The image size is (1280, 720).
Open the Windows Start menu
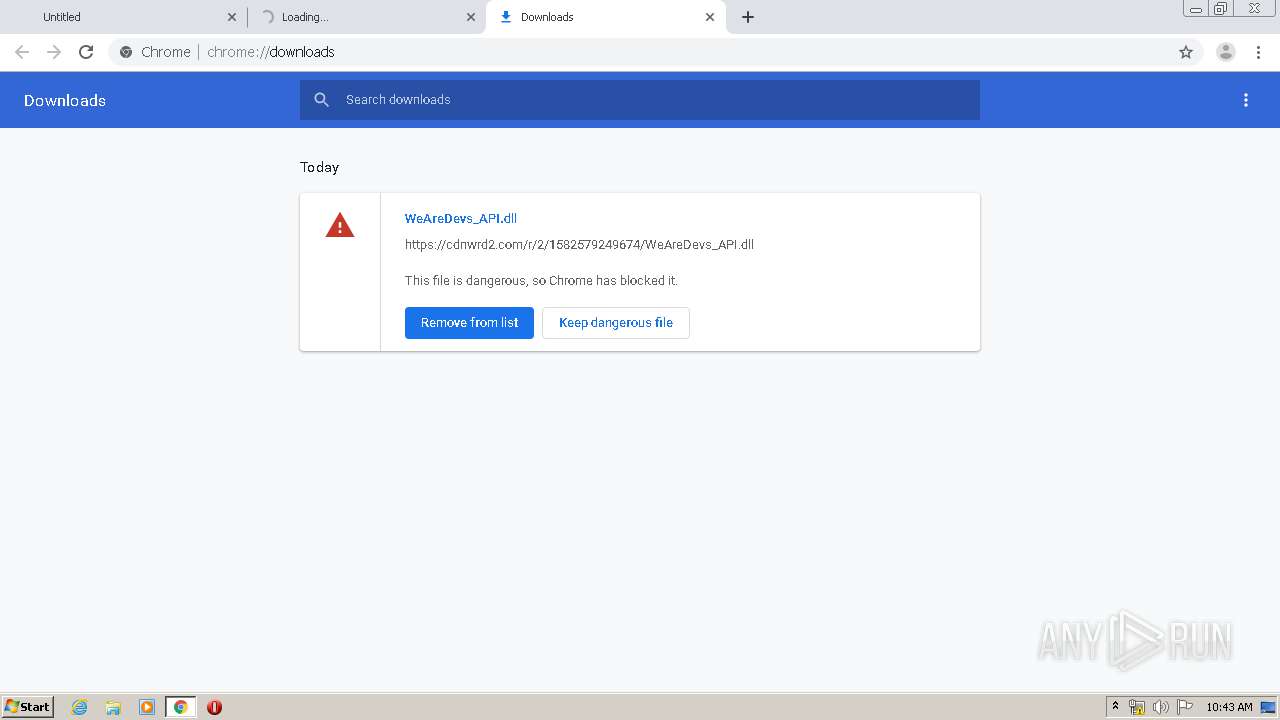coord(27,706)
